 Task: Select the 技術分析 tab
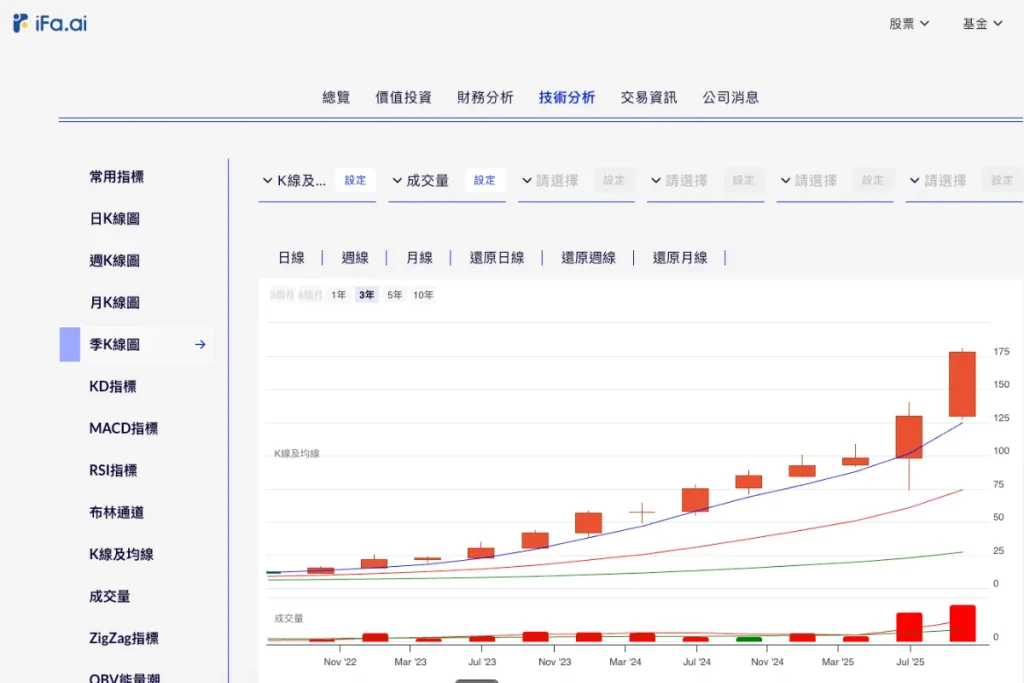pyautogui.click(x=567, y=97)
